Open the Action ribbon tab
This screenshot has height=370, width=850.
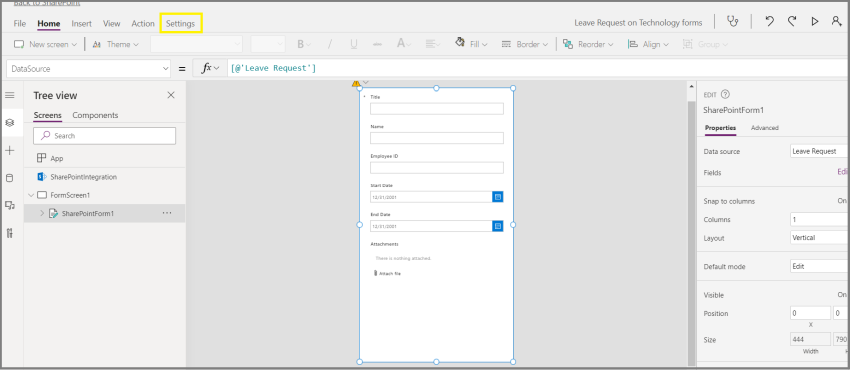(x=143, y=23)
